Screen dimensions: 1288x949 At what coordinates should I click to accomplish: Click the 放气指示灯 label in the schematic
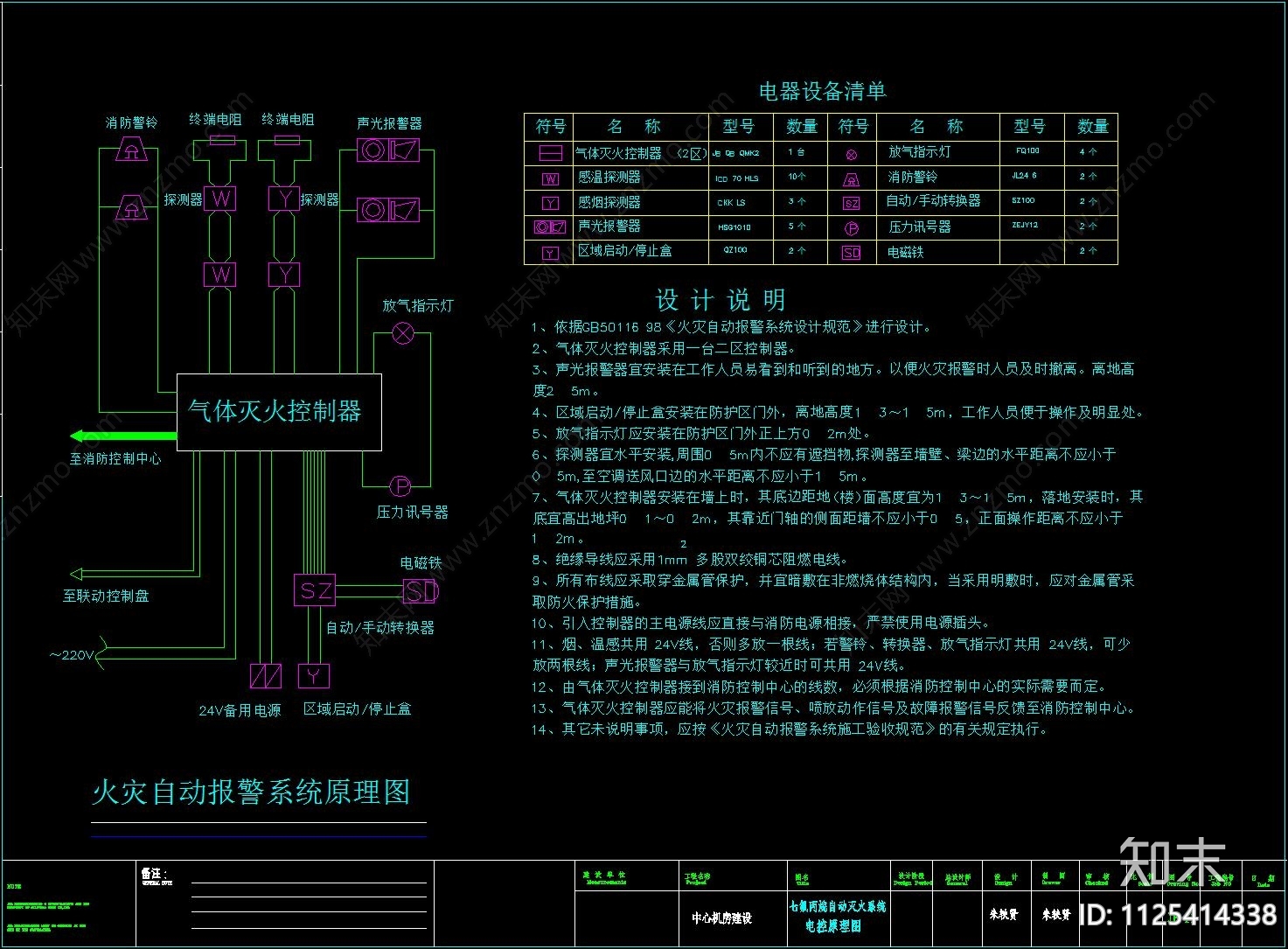point(418,305)
